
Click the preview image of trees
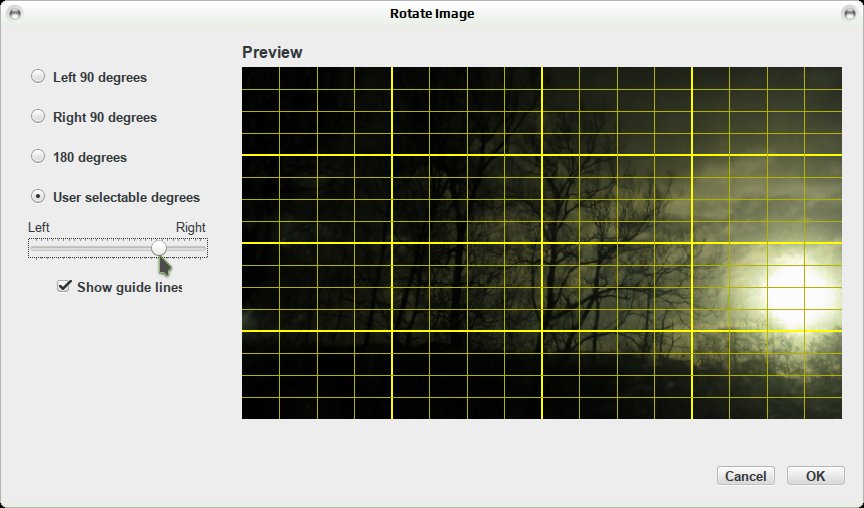(x=542, y=243)
